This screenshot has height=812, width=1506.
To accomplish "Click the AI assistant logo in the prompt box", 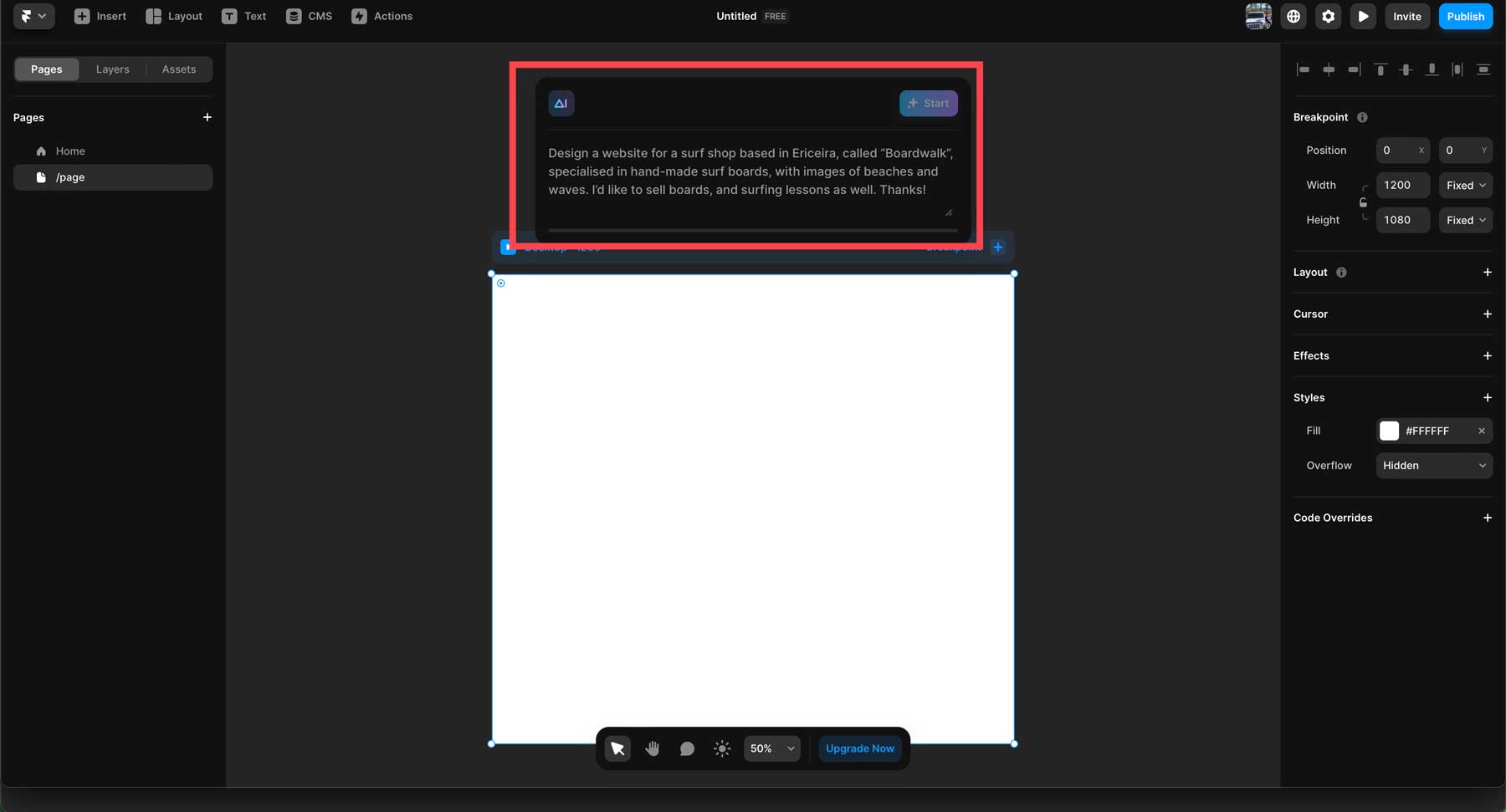I will (x=561, y=103).
